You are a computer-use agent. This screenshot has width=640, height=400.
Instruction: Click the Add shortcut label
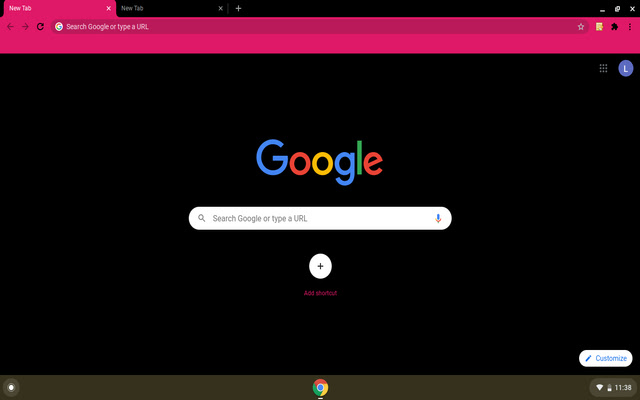pos(320,293)
